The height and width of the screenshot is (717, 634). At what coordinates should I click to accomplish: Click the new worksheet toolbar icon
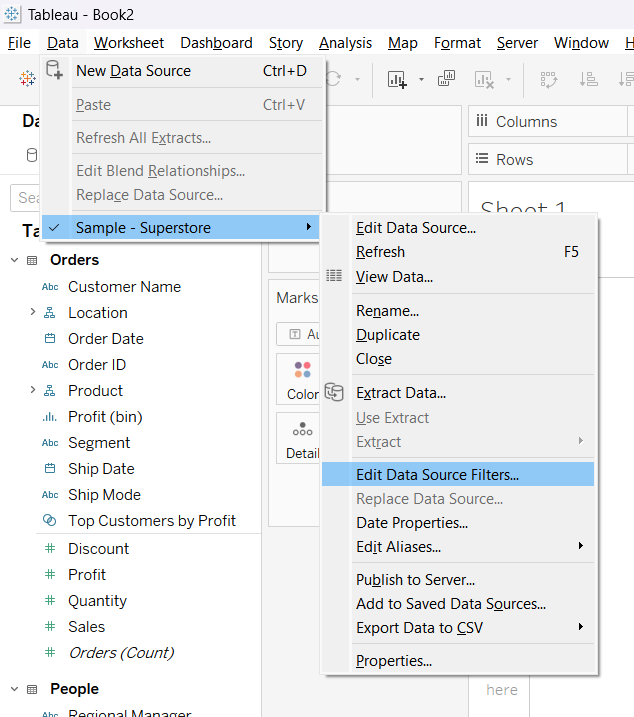(x=397, y=79)
